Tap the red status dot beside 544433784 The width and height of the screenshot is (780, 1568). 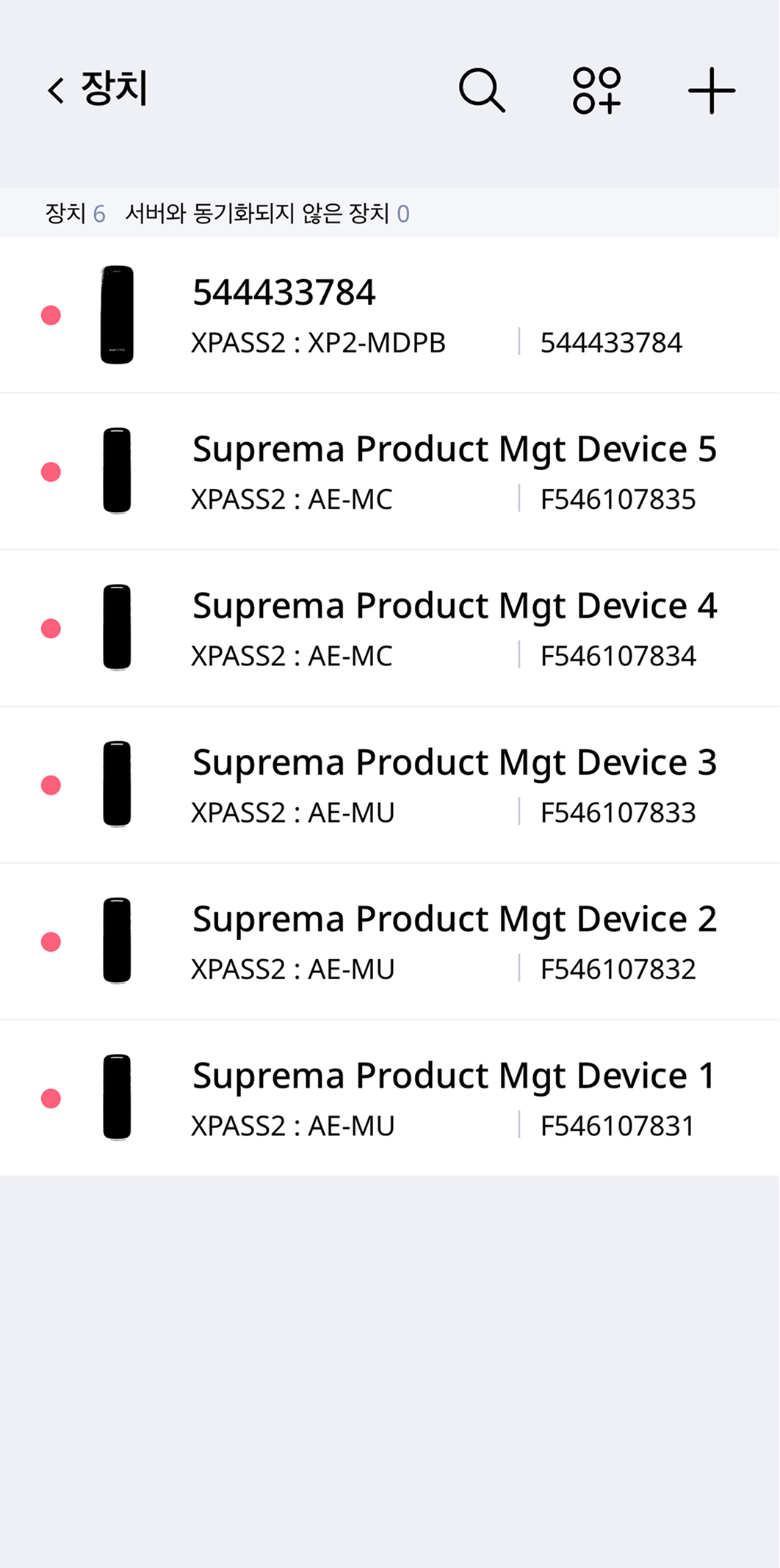pos(51,315)
